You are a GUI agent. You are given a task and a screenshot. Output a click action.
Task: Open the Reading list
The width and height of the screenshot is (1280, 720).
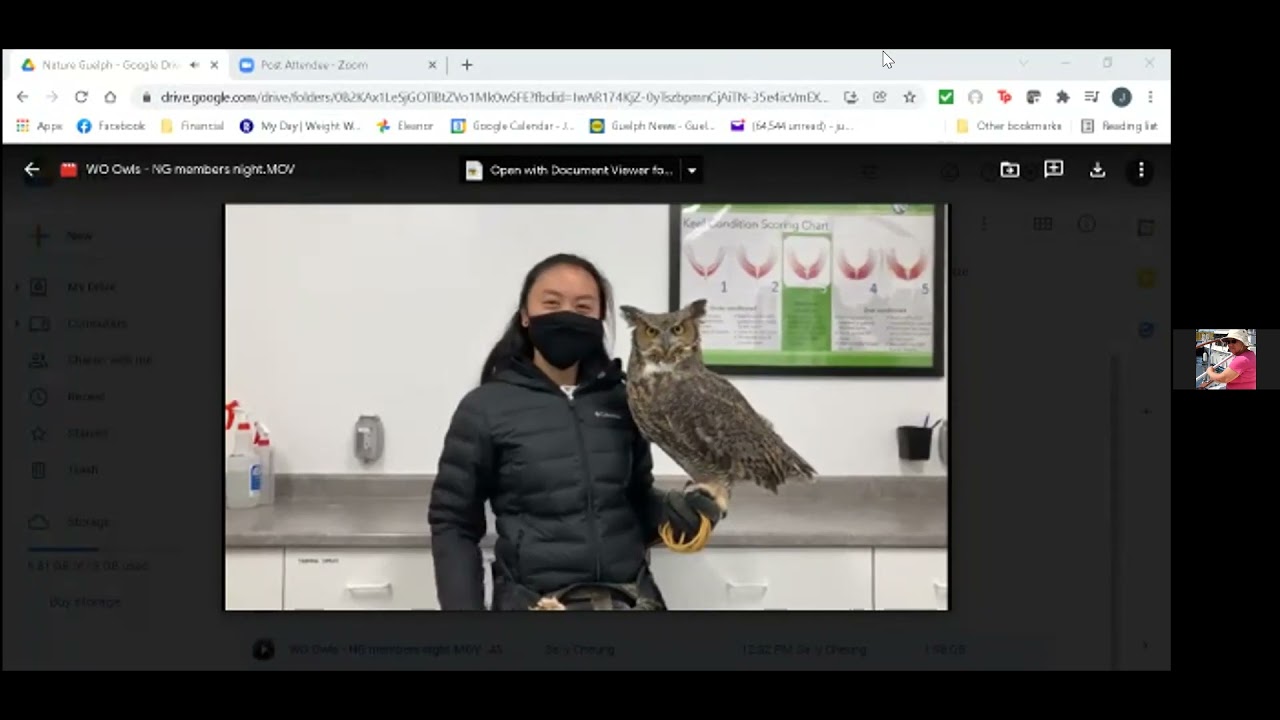click(x=1119, y=126)
